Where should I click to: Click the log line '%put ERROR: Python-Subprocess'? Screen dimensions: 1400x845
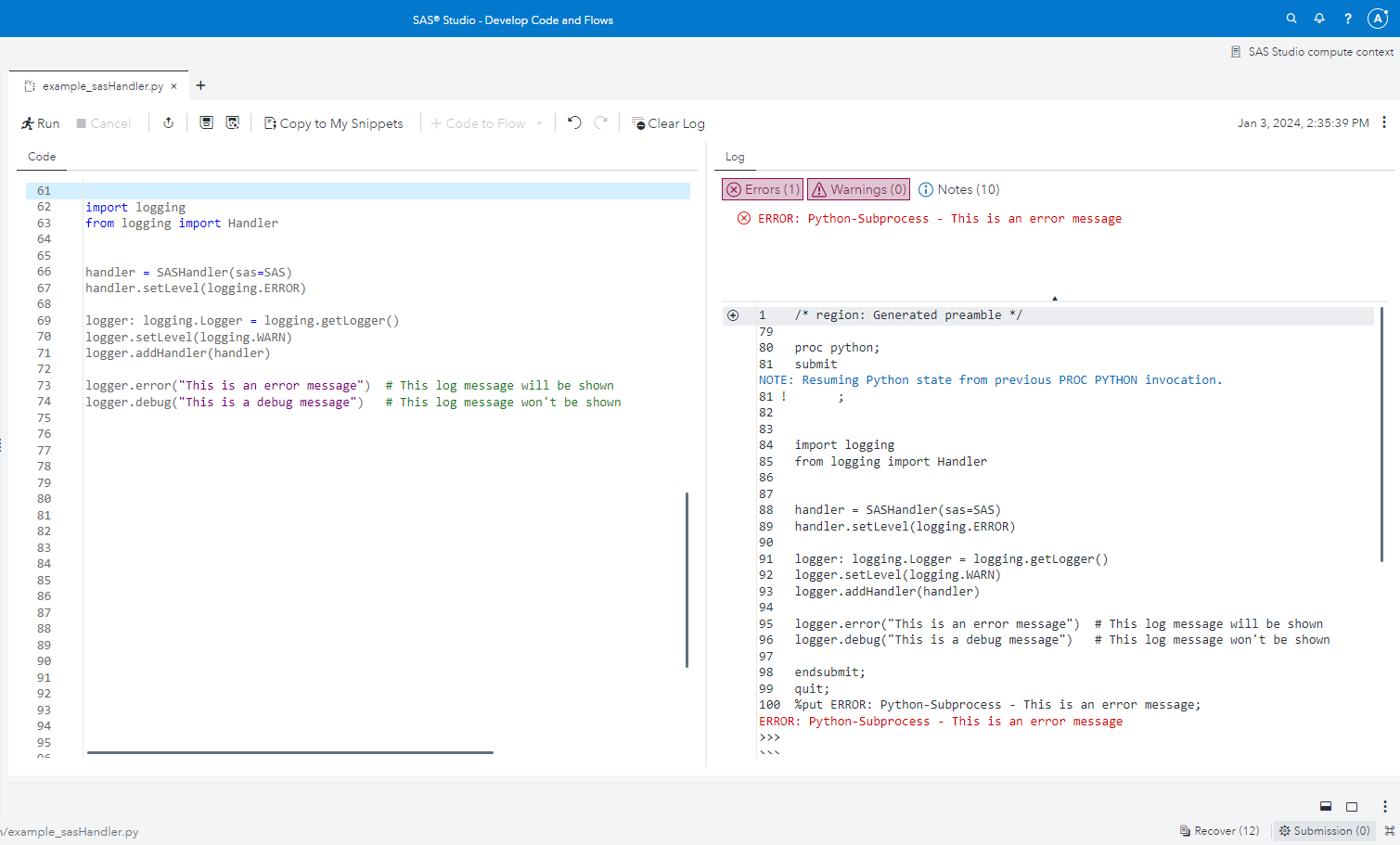tap(997, 705)
